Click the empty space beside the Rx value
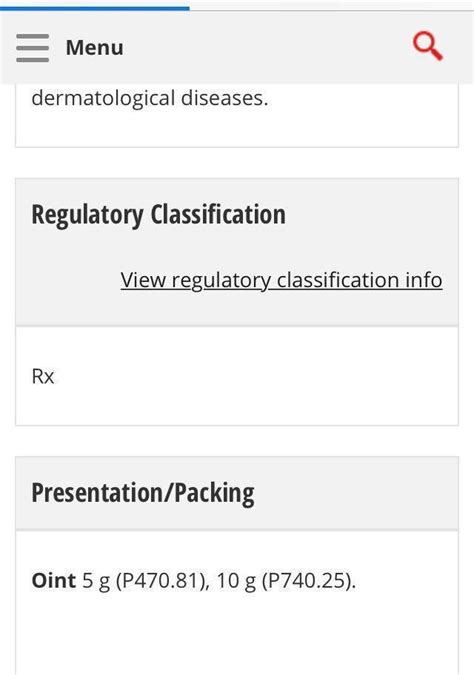474x675 pixels. click(x=254, y=377)
